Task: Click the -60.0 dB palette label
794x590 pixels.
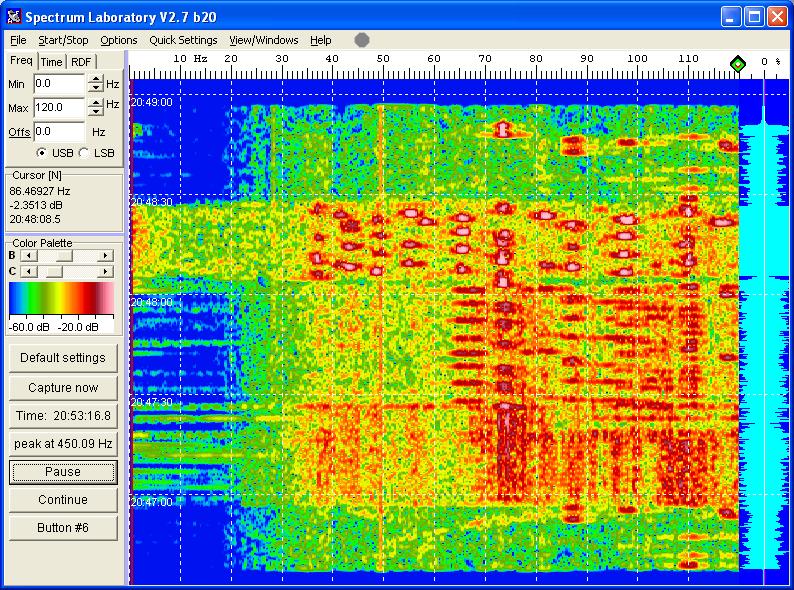Action: tap(29, 327)
